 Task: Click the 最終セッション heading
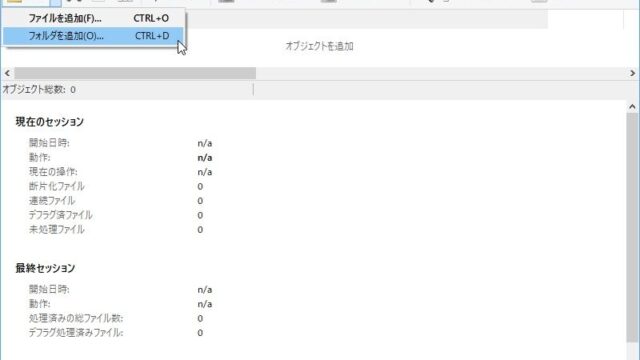(45, 268)
